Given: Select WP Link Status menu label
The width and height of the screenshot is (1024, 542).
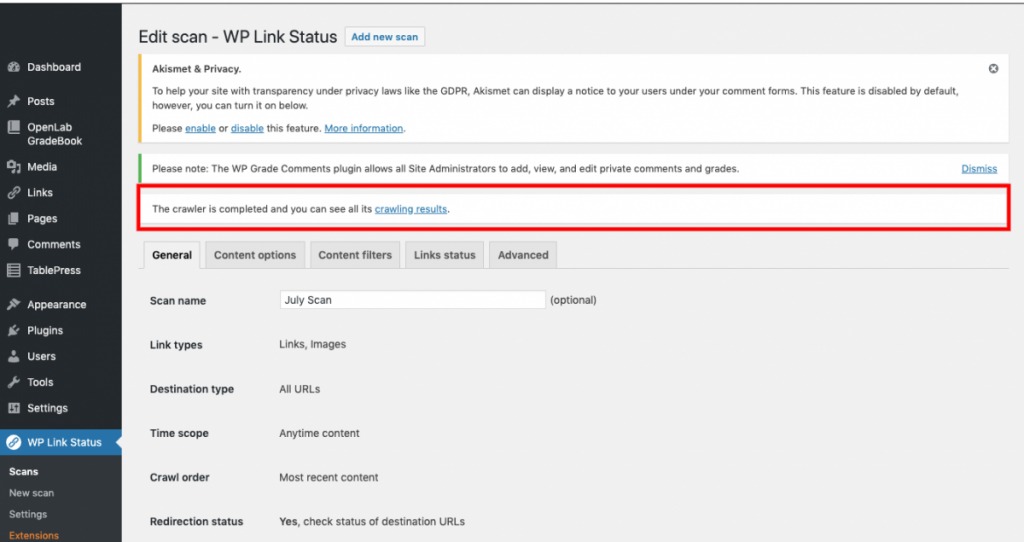Looking at the screenshot, I should (64, 442).
